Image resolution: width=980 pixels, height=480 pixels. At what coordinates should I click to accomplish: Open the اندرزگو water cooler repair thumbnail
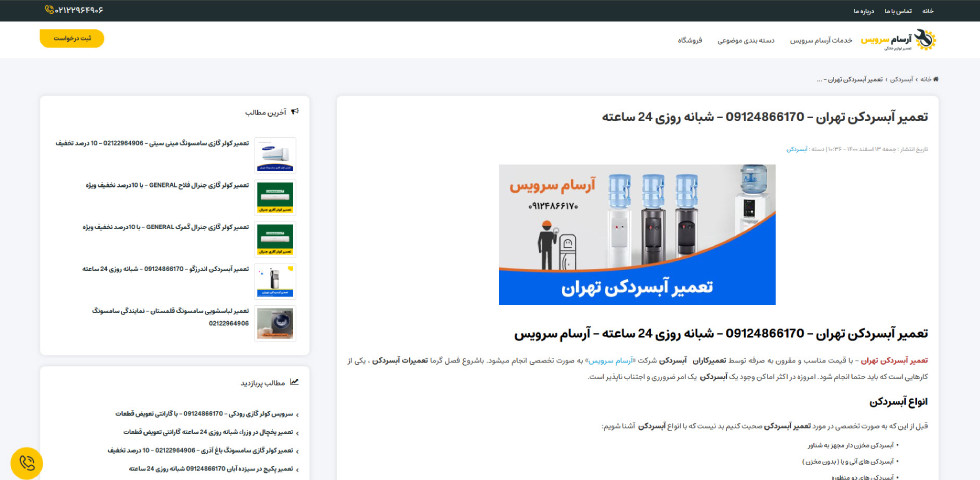tap(276, 281)
